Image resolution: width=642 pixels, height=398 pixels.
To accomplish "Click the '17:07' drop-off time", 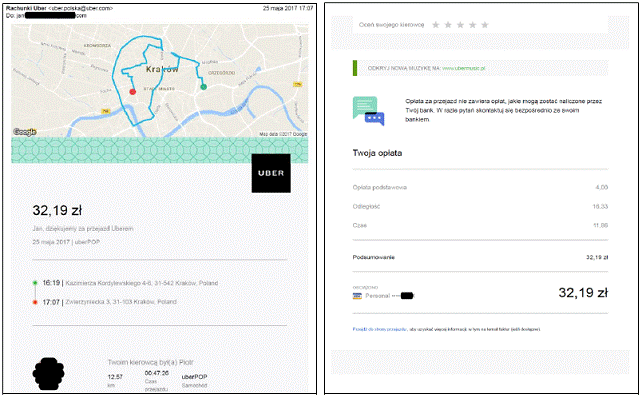I will 51,302.
